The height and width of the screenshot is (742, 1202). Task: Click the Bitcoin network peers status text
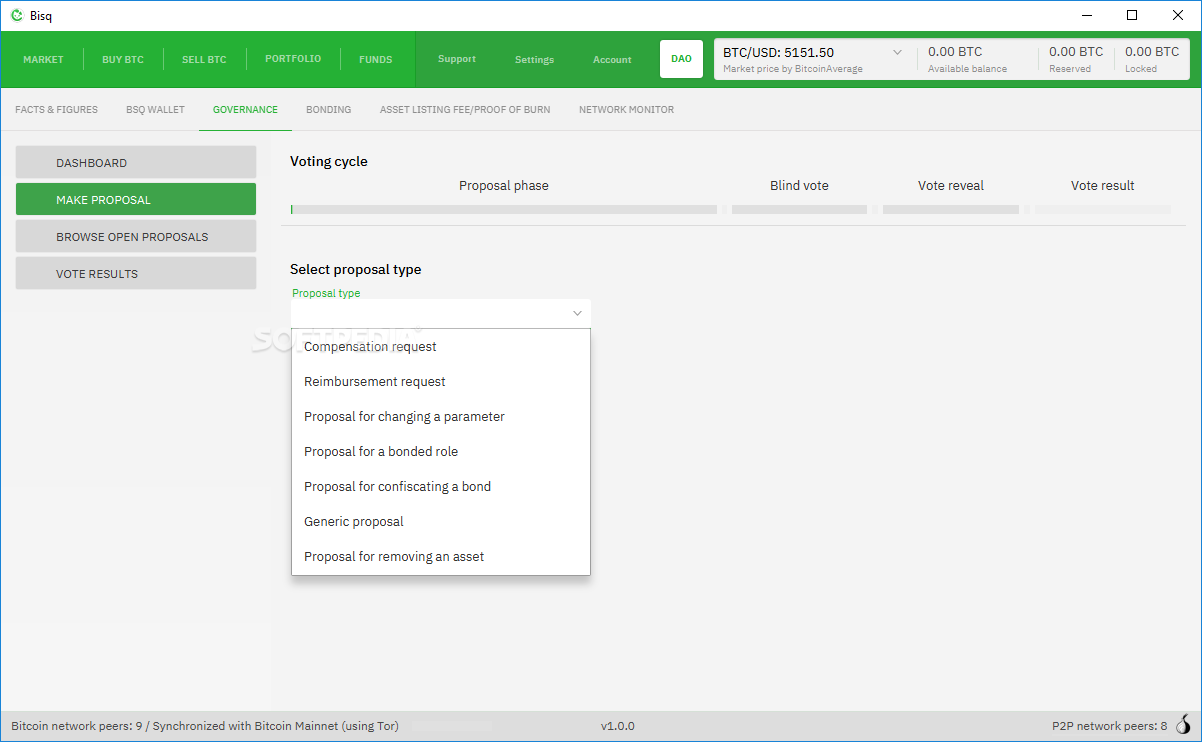coord(205,726)
